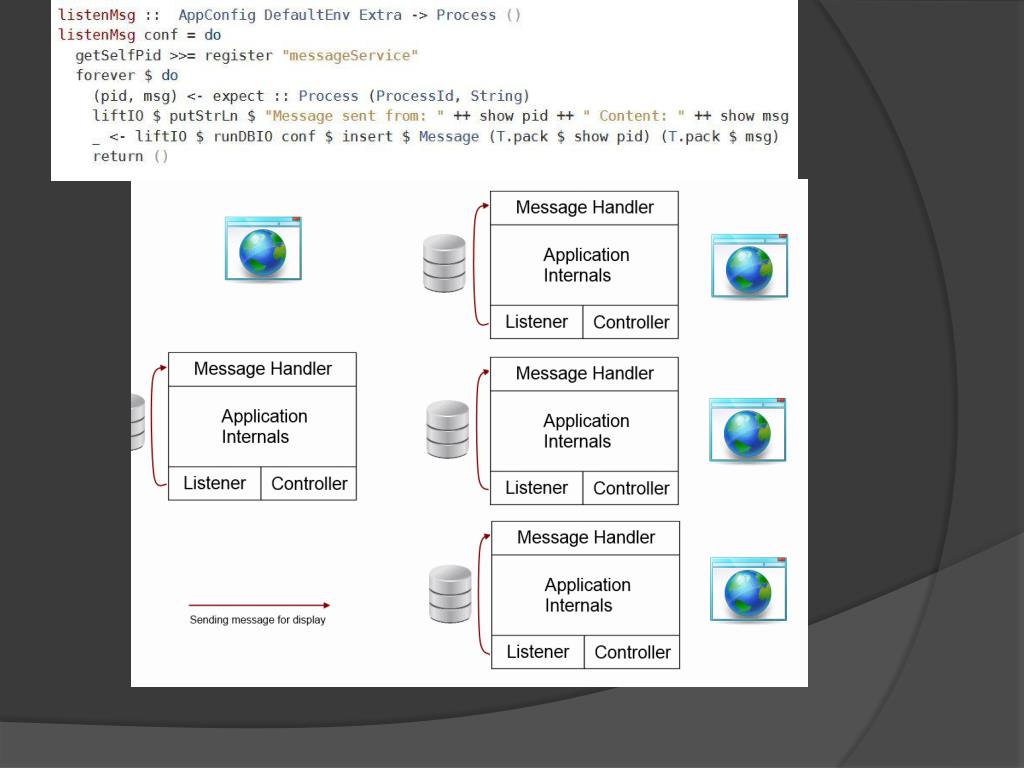
Task: Click the string "messageService" in the code
Action: click(x=350, y=56)
